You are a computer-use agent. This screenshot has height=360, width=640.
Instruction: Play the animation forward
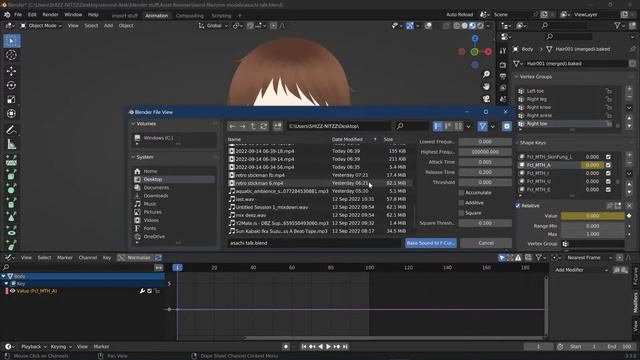coord(328,347)
